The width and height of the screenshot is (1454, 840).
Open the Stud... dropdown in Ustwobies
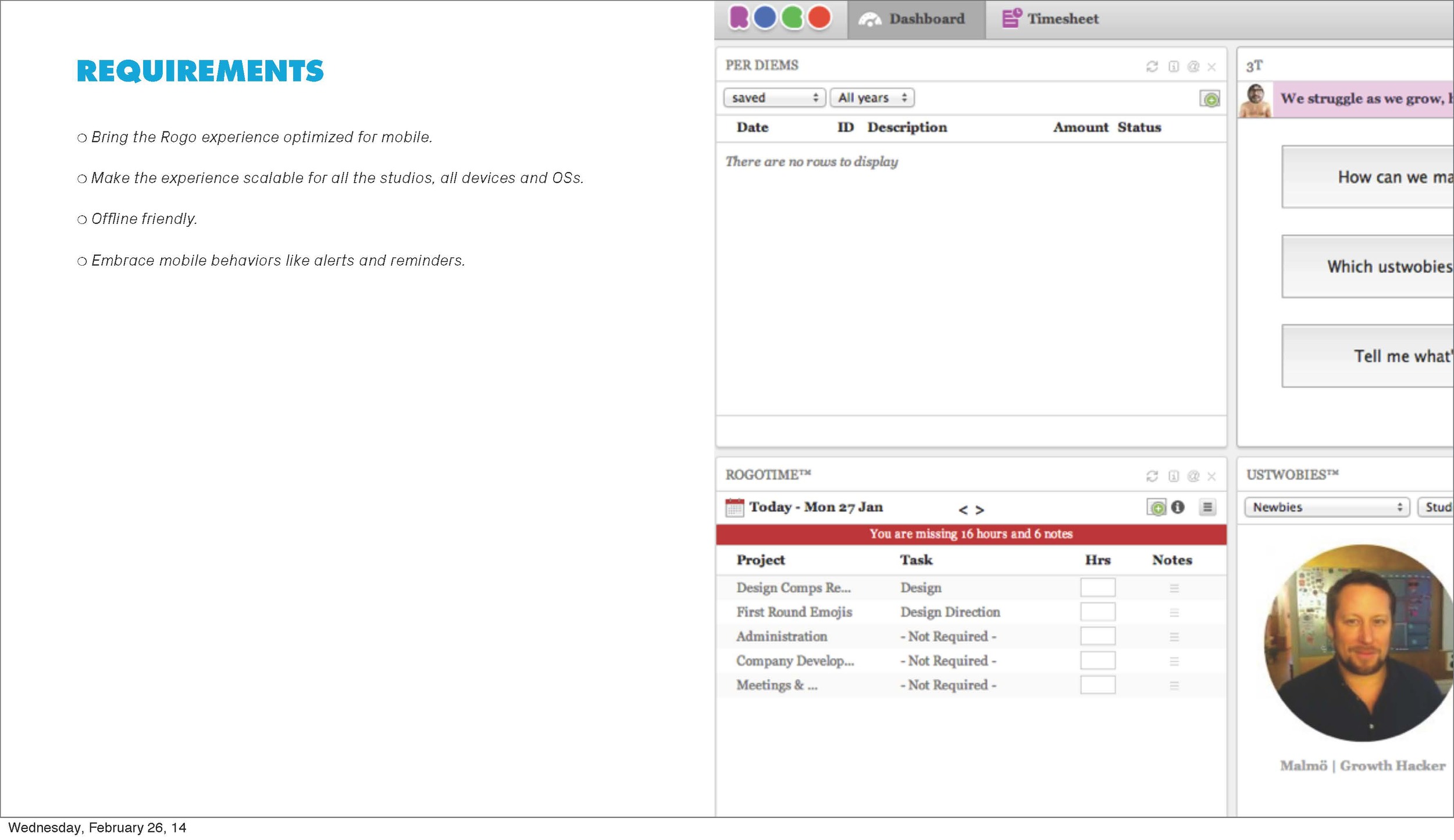(1435, 507)
